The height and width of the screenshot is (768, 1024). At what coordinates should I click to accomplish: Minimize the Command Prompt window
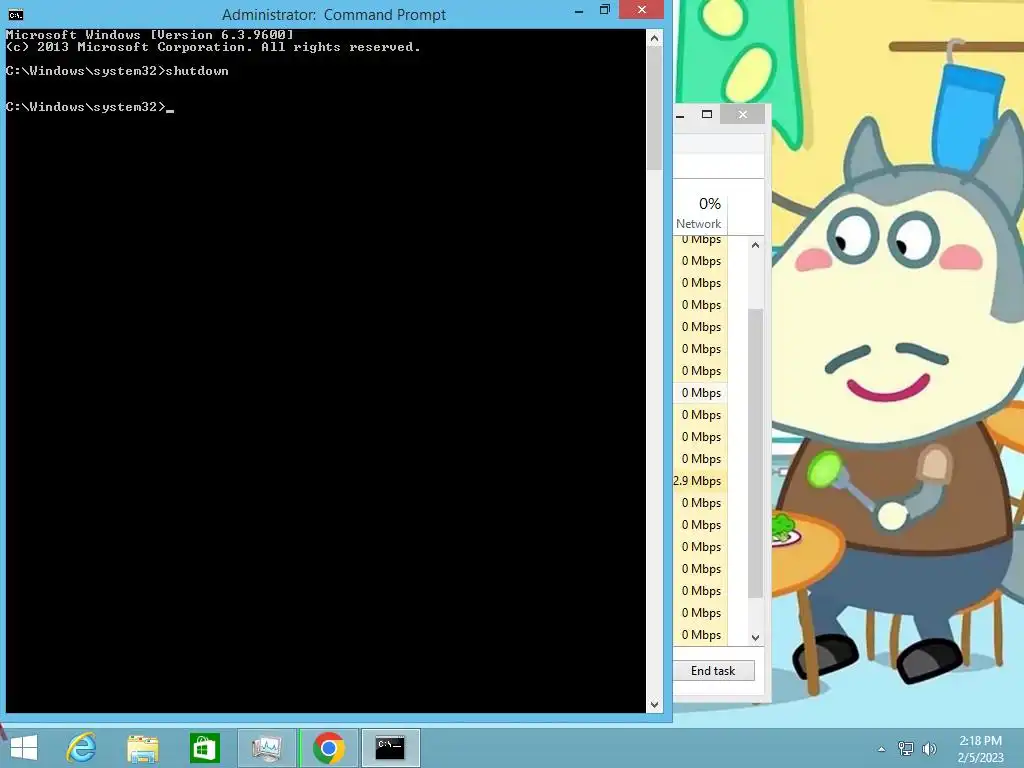pos(579,11)
